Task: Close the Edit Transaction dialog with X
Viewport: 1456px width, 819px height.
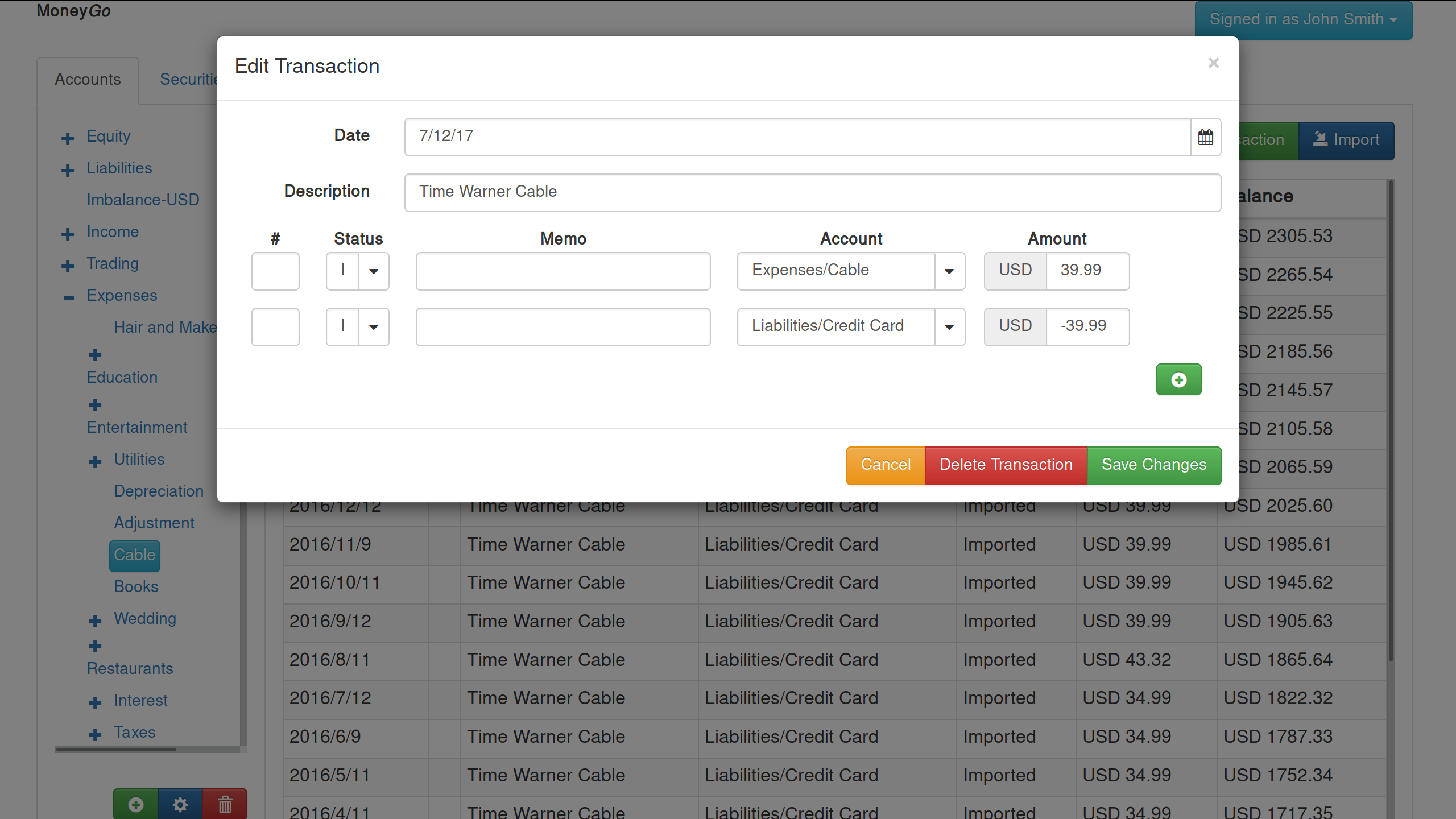Action: coord(1213,63)
